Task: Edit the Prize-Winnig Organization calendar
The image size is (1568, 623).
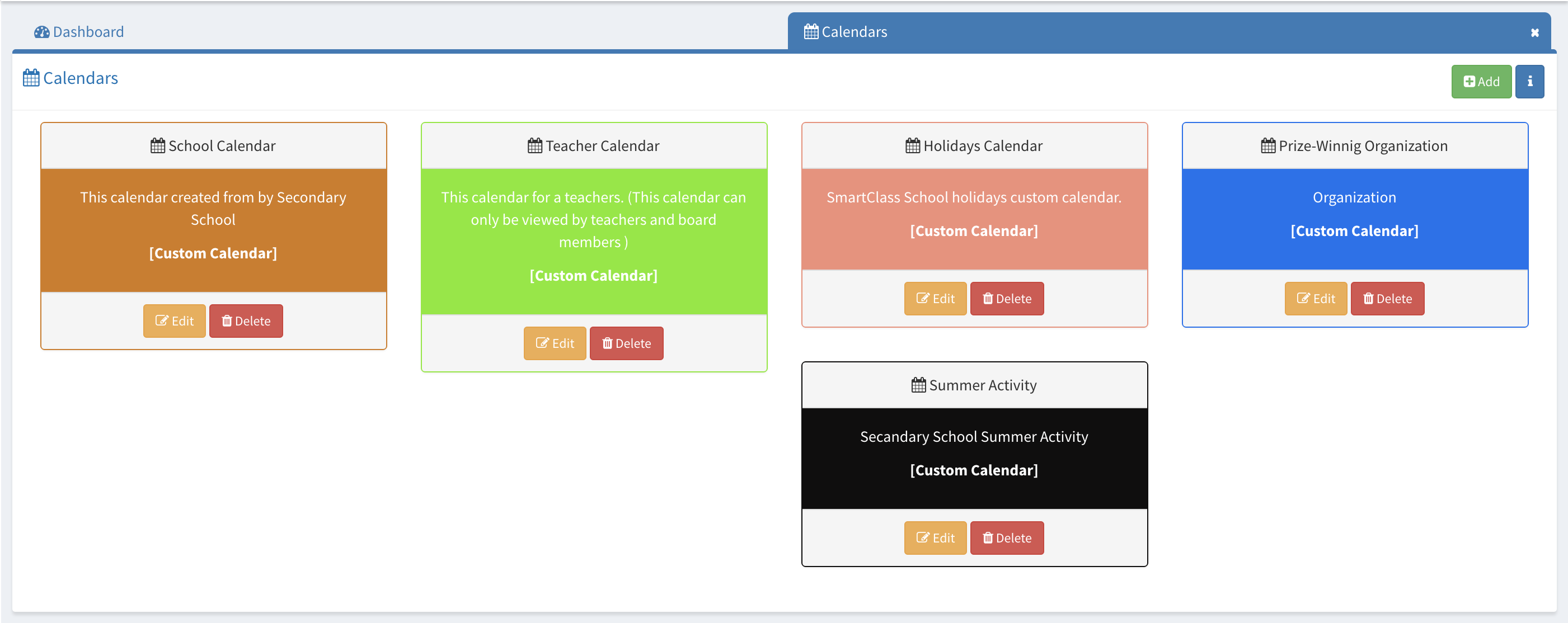Action: click(x=1316, y=299)
